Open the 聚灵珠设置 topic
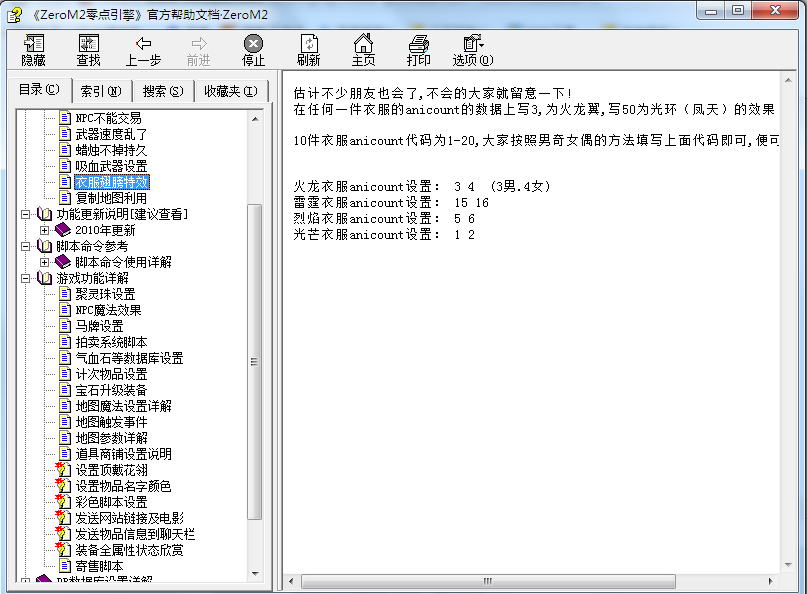 pos(105,294)
